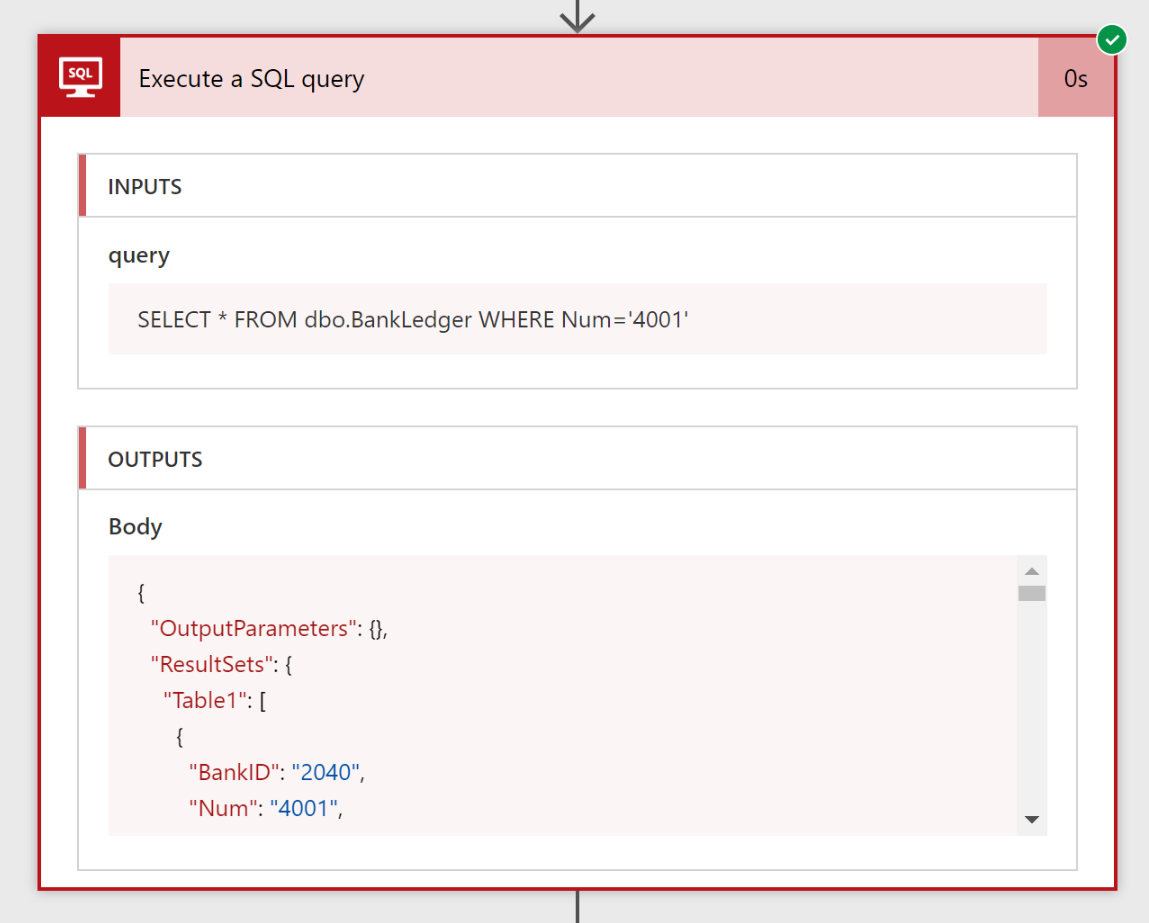The image size is (1149, 923).
Task: Select the INPUTS section header
Action: pyautogui.click(x=145, y=187)
